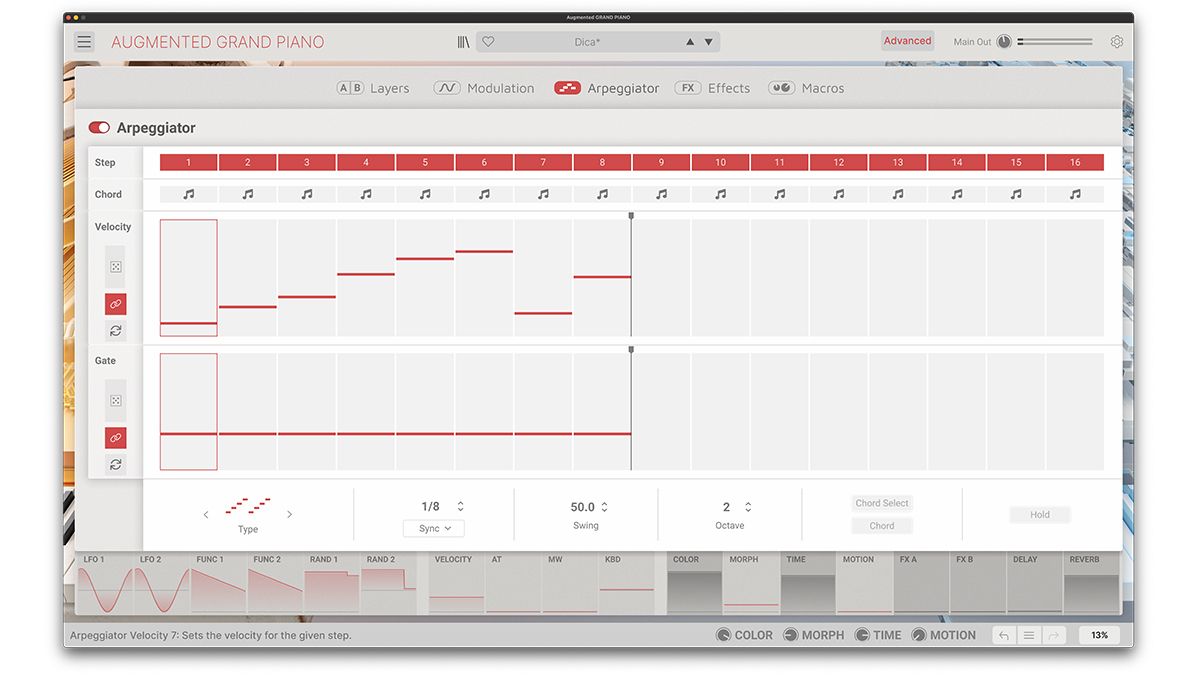Toggle step 1 in Step row

(x=188, y=162)
